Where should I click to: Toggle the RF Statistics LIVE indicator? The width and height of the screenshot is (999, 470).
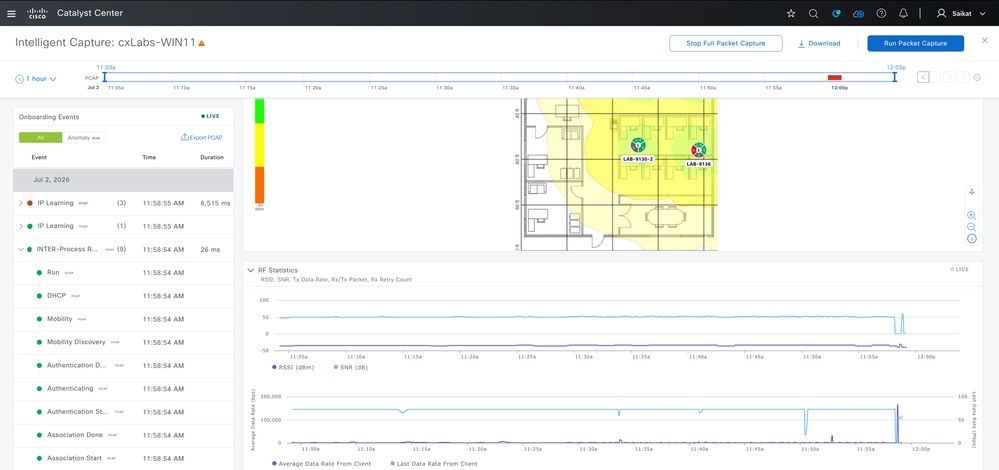(x=959, y=269)
